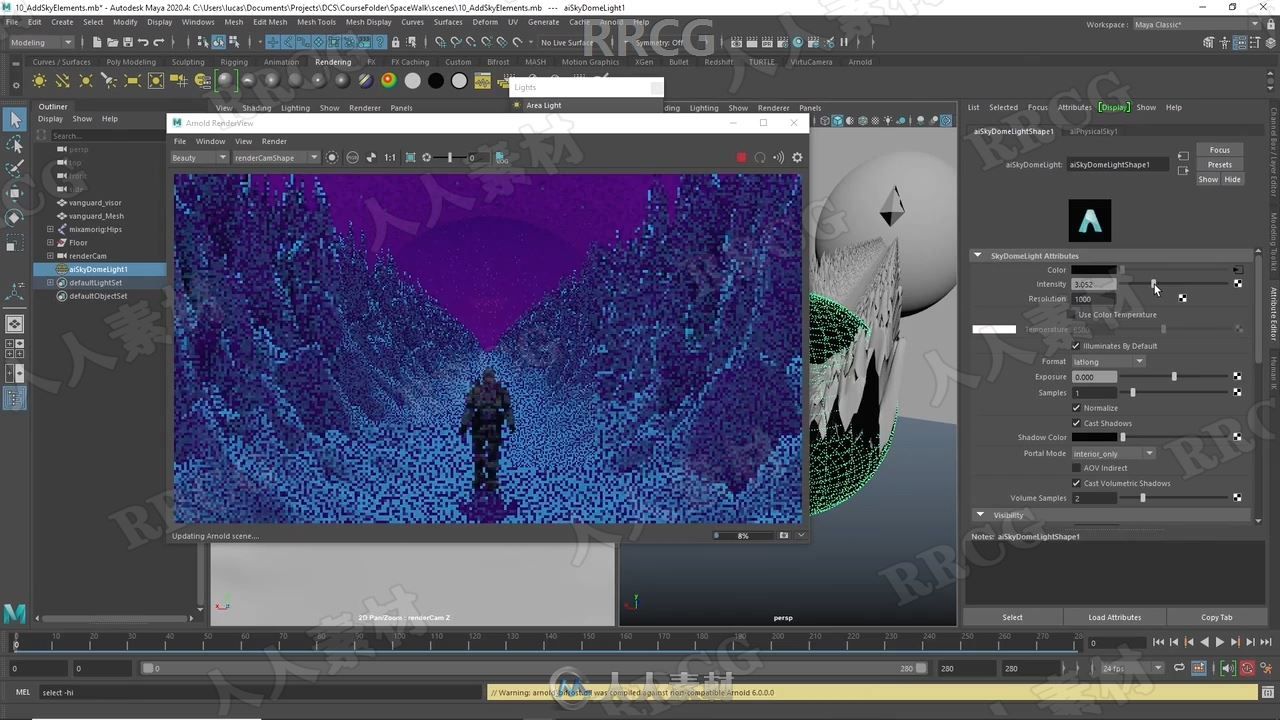1280x720 pixels.
Task: Open the aiPhysicalSky1 attribute tab
Action: (1093, 131)
